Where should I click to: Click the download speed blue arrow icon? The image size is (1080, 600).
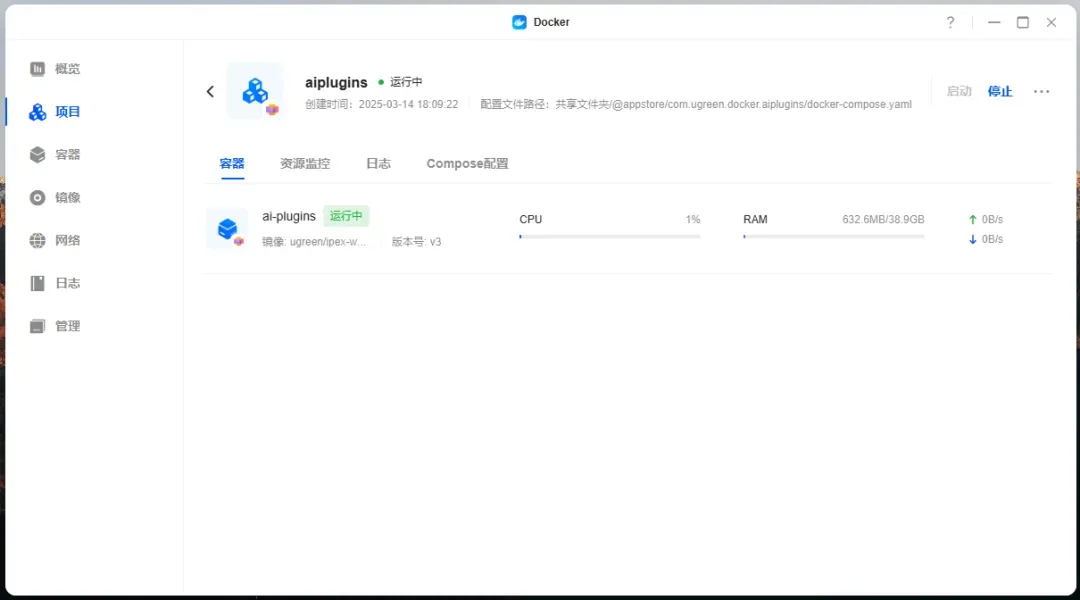click(973, 240)
